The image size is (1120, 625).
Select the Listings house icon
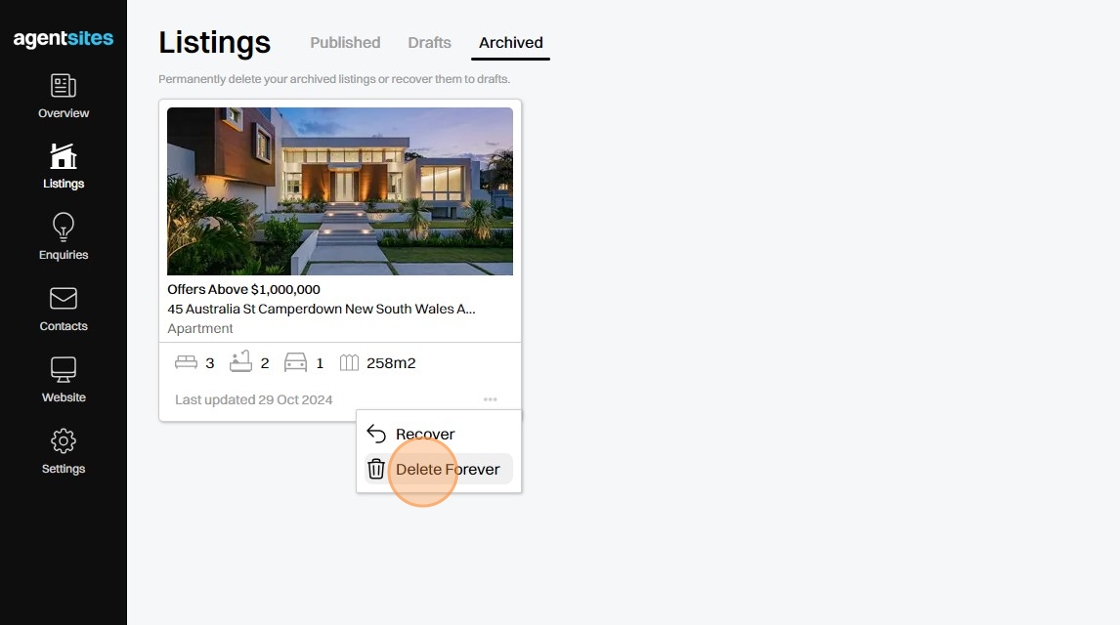tap(64, 156)
